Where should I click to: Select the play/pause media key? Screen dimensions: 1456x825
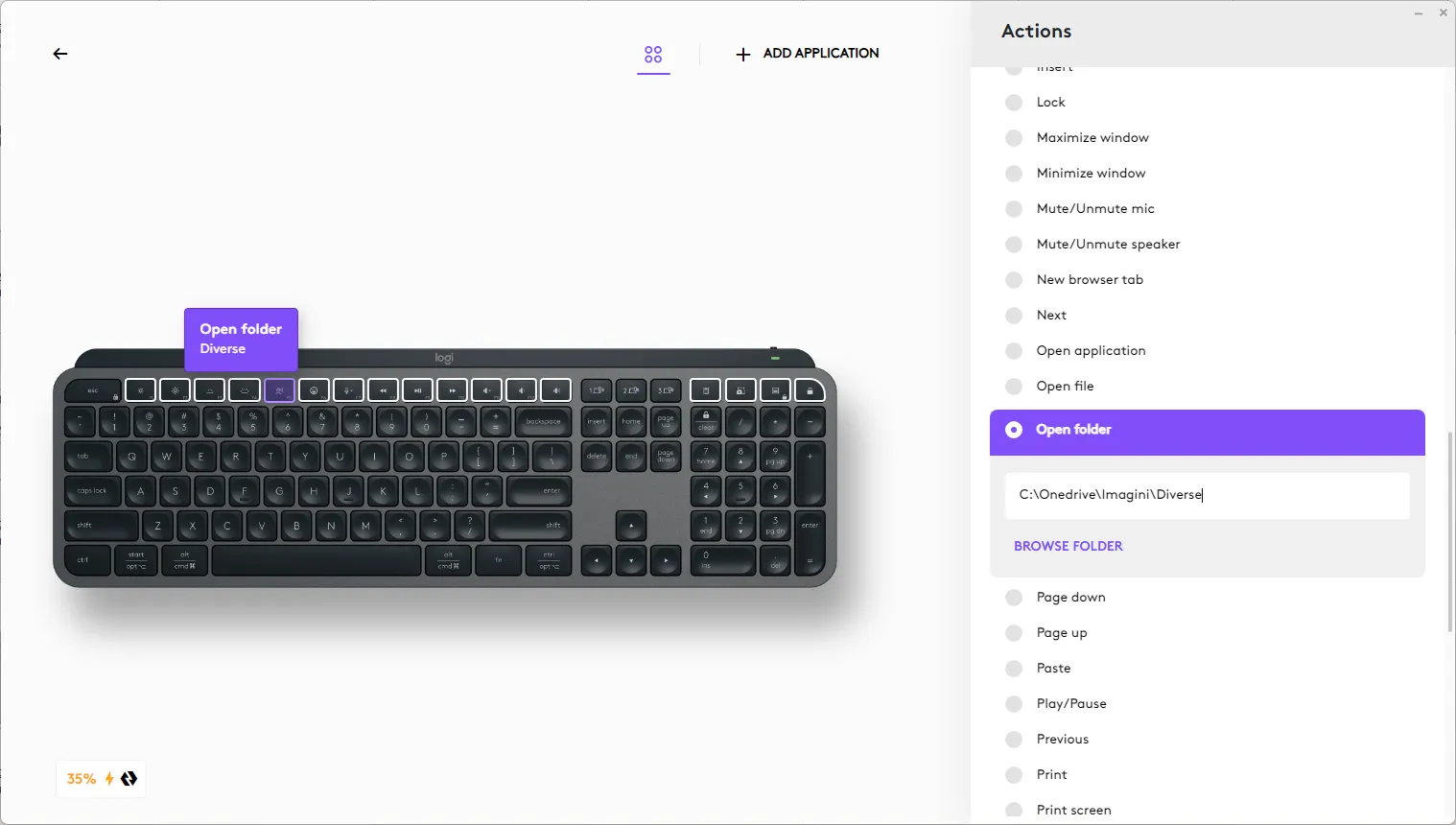click(x=417, y=390)
